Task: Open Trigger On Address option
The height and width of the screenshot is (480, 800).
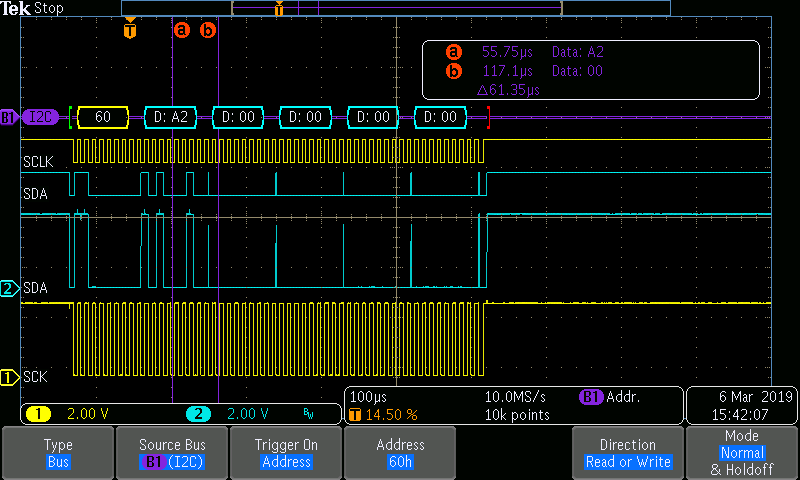Action: pos(286,453)
